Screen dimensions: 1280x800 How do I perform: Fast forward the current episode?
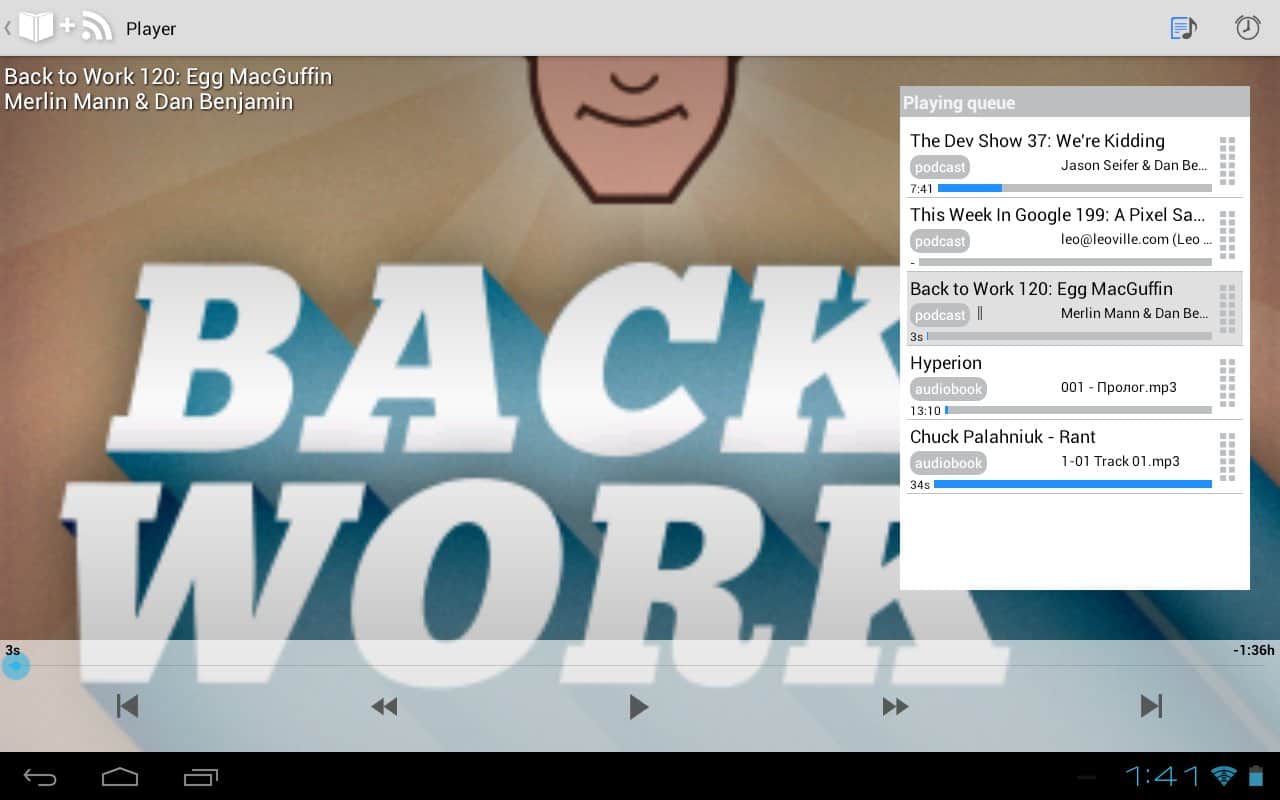895,707
